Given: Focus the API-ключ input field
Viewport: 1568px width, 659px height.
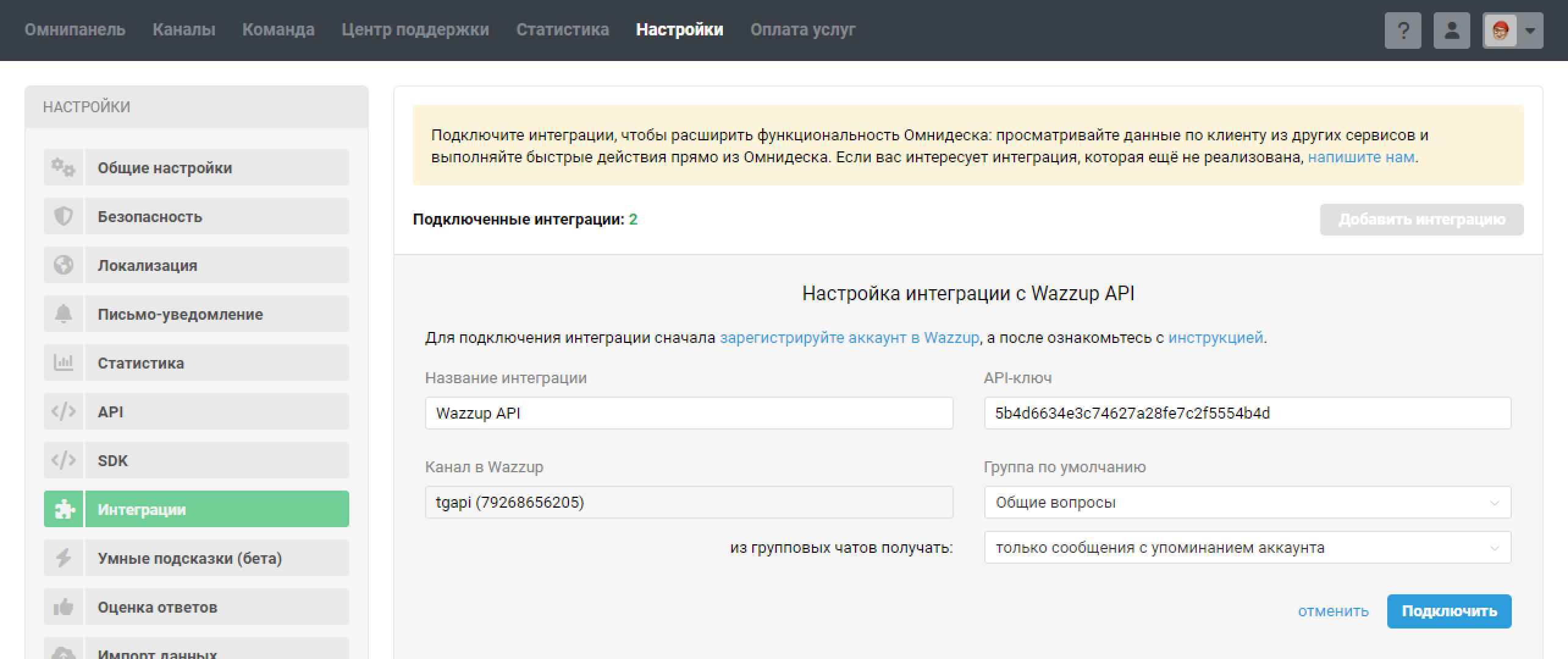Looking at the screenshot, I should (x=1247, y=413).
